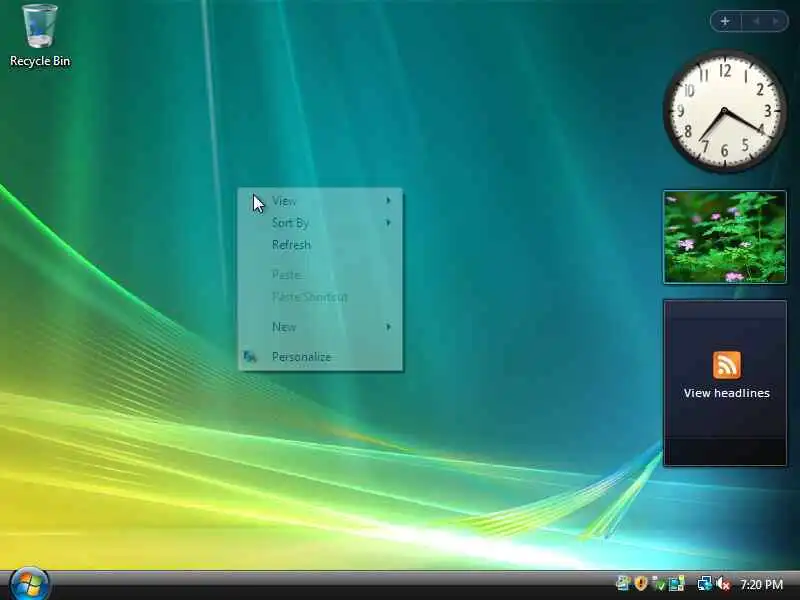
Task: Expand the arrow next to View
Action: pyautogui.click(x=389, y=201)
